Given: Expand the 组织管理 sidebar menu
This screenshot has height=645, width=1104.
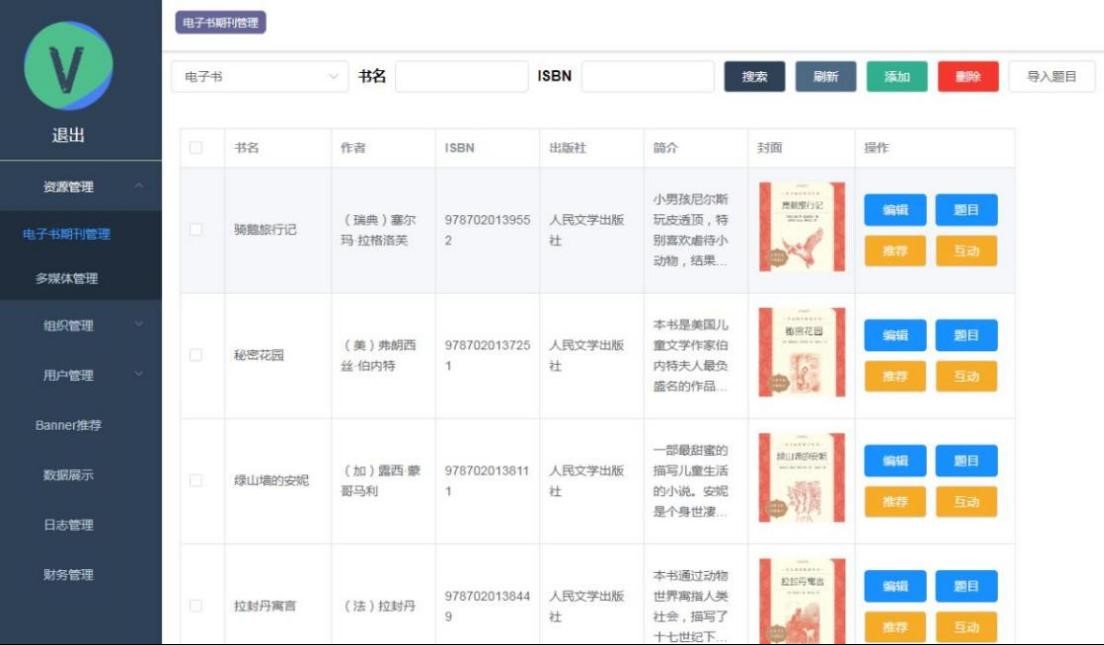Looking at the screenshot, I should 80,325.
